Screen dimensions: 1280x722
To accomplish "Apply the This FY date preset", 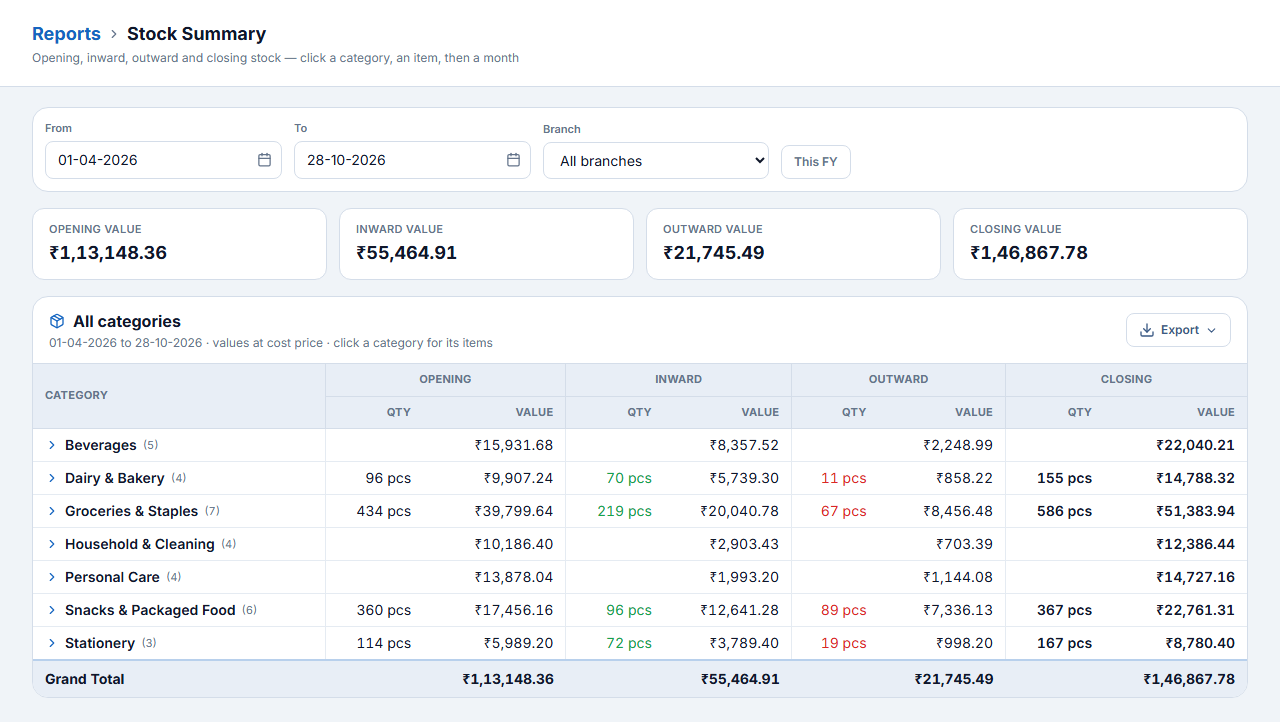I will tap(816, 162).
